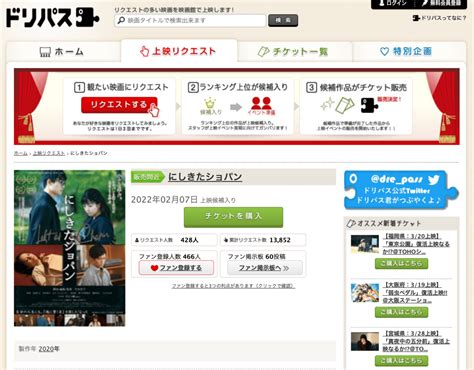Click the 上映リクエスト breadcrumb link
The height and width of the screenshot is (370, 474).
click(49, 153)
